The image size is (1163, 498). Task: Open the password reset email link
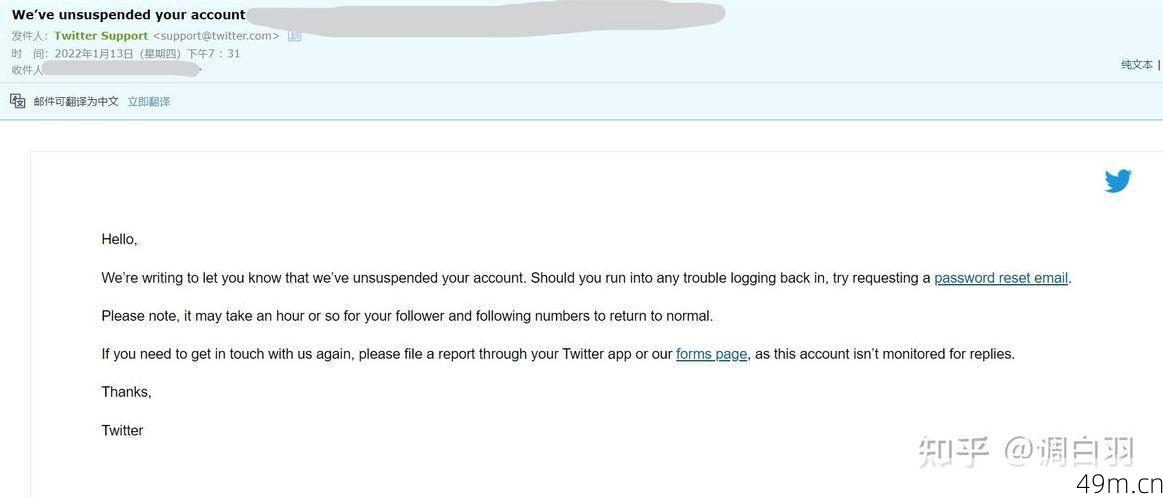pos(1001,278)
